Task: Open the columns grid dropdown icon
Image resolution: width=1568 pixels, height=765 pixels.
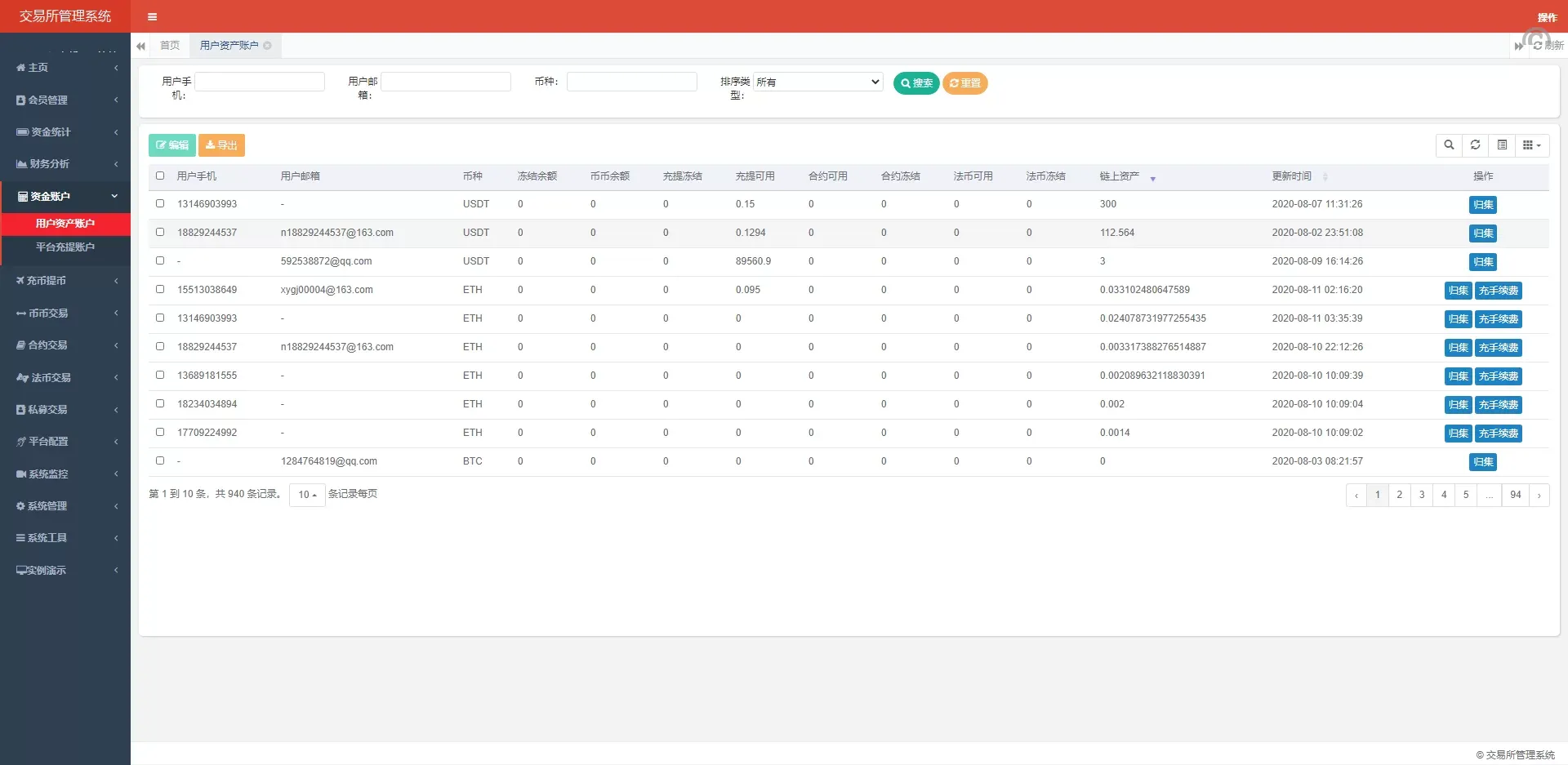Action: (x=1531, y=145)
